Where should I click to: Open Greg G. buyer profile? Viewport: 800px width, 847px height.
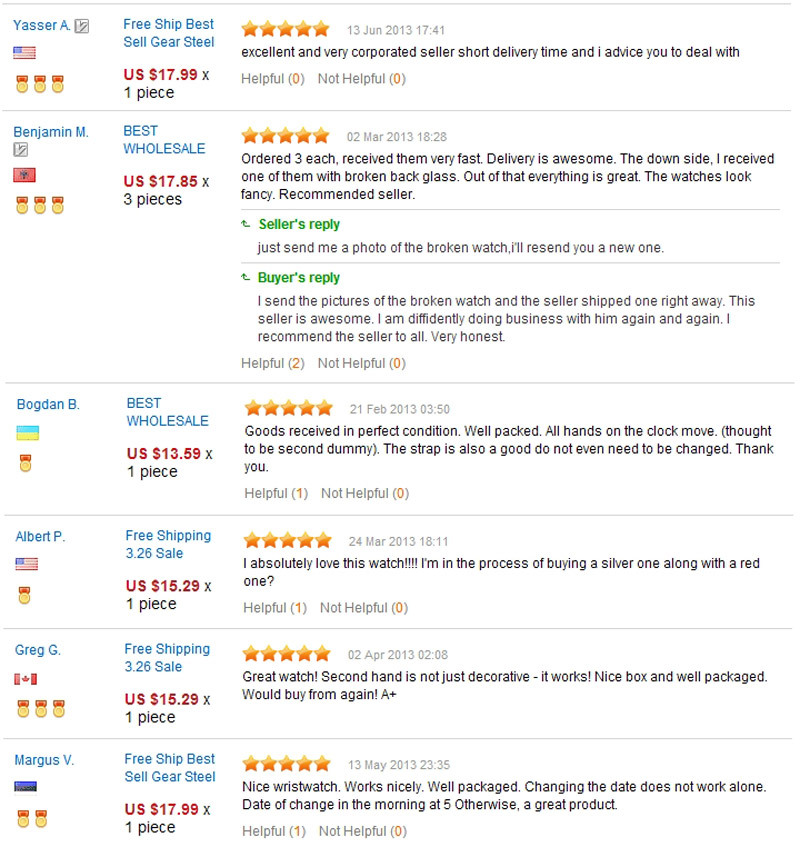(38, 650)
